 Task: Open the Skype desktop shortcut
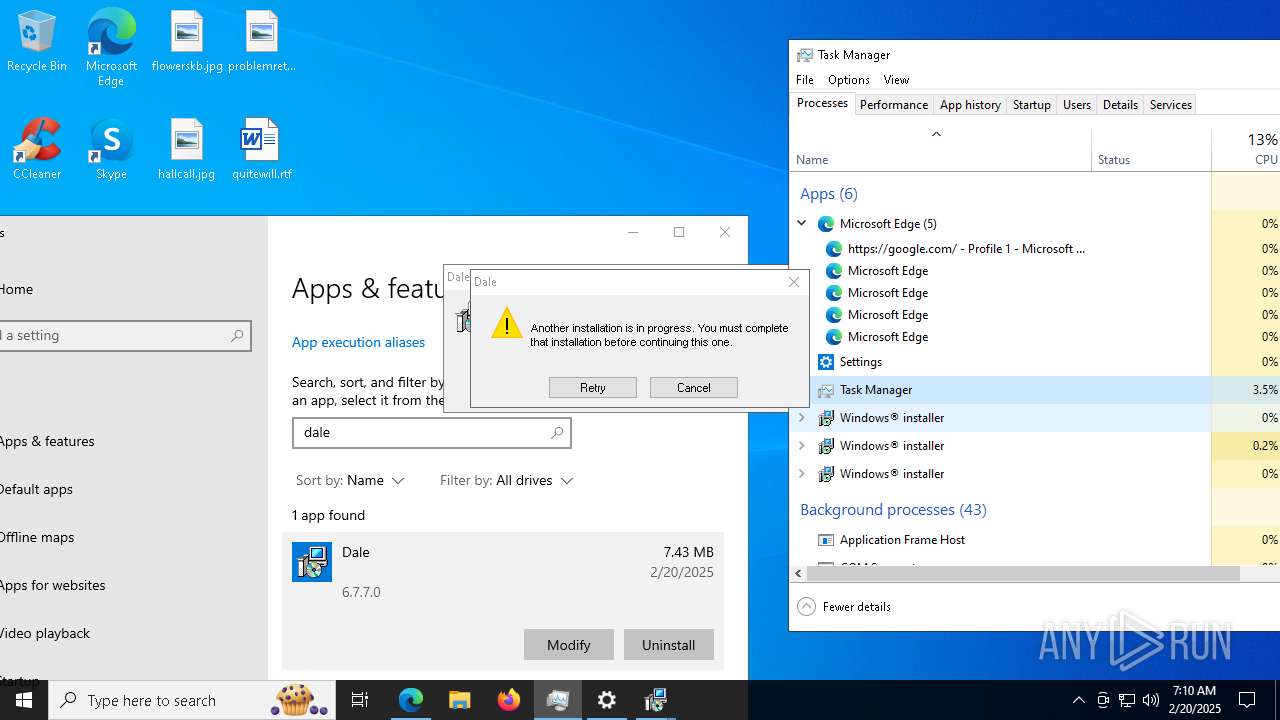111,150
